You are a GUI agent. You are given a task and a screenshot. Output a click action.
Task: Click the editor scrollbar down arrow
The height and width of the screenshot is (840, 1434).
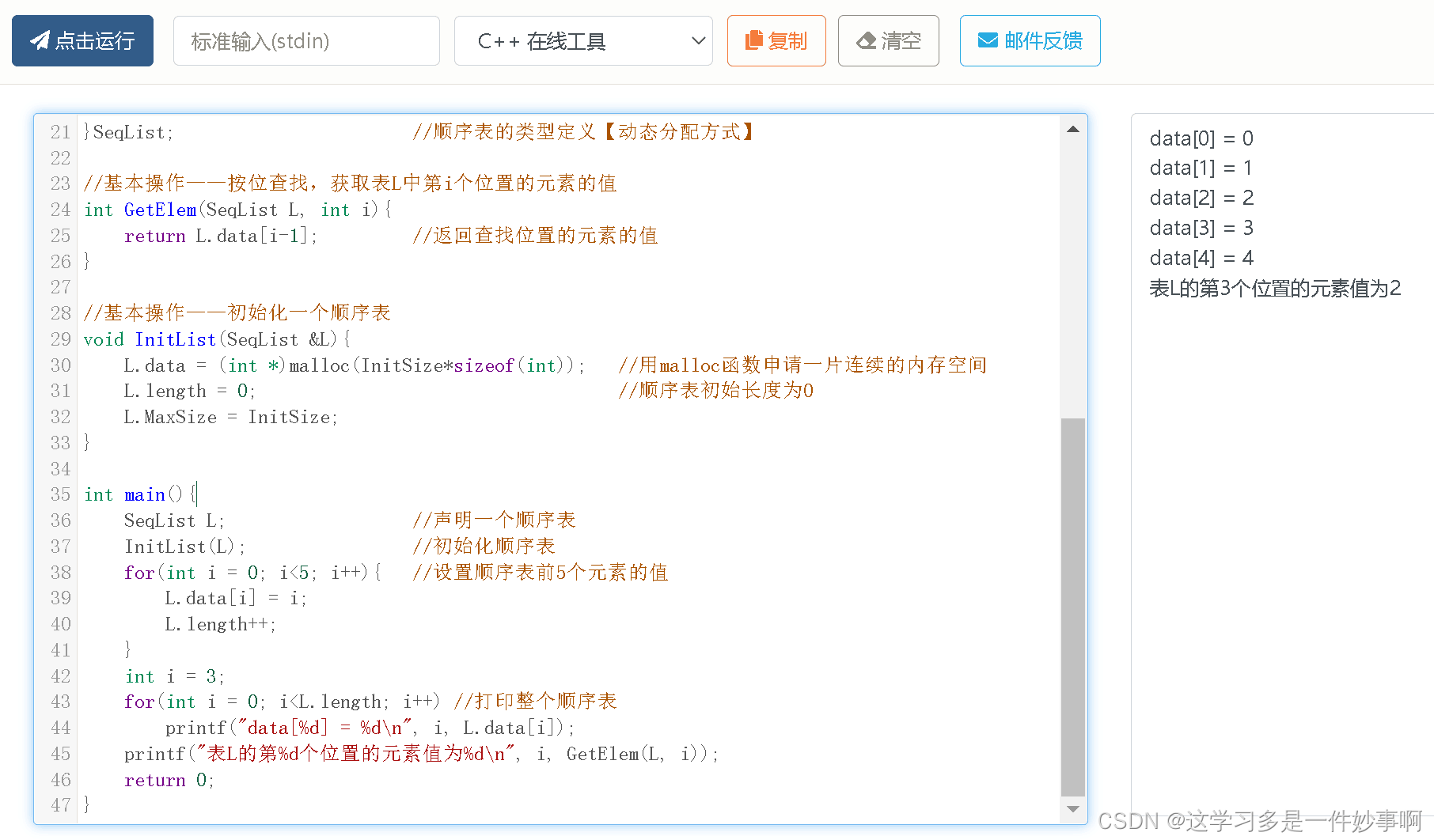click(x=1073, y=809)
